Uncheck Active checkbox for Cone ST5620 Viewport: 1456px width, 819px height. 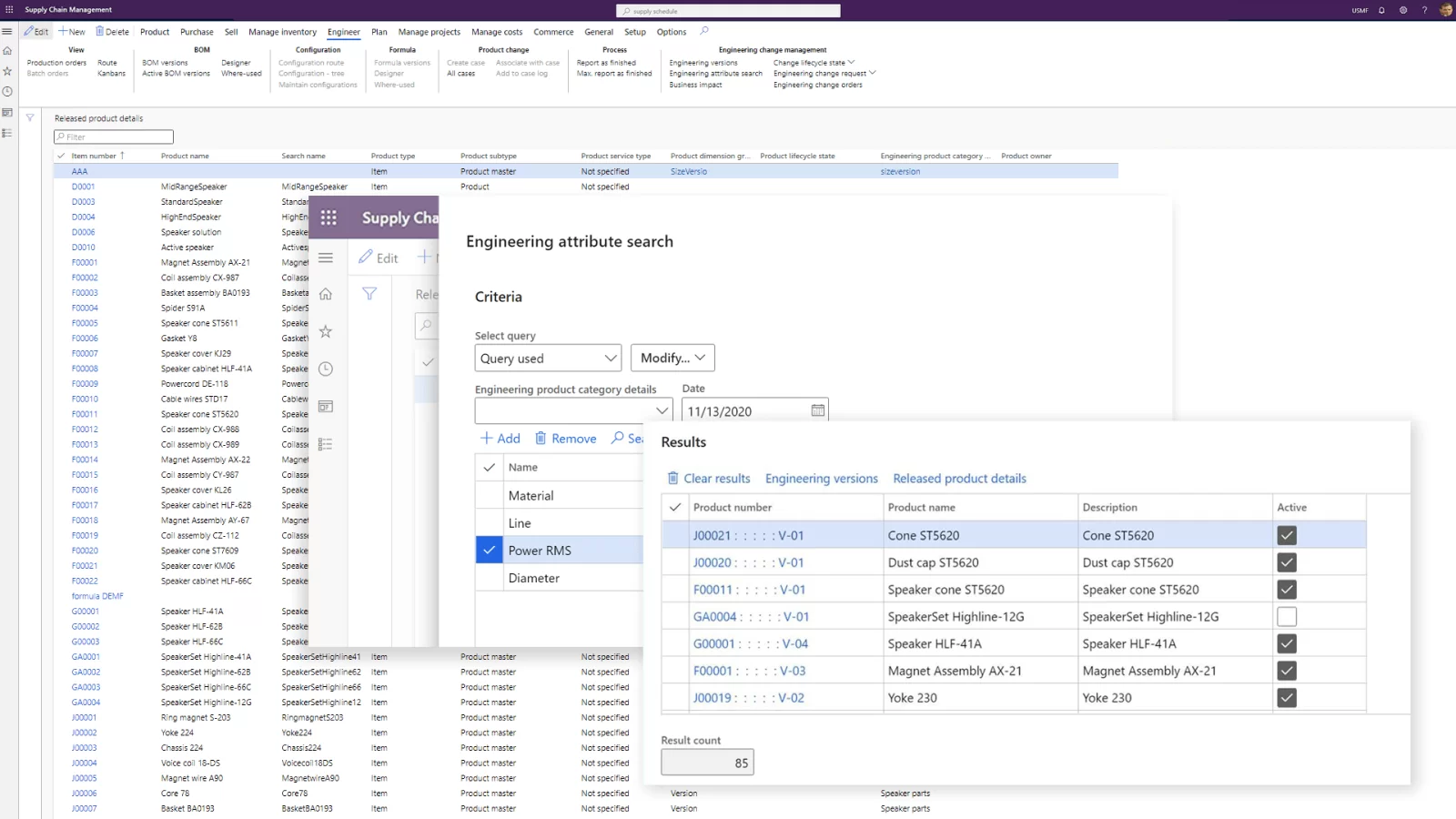(1286, 536)
